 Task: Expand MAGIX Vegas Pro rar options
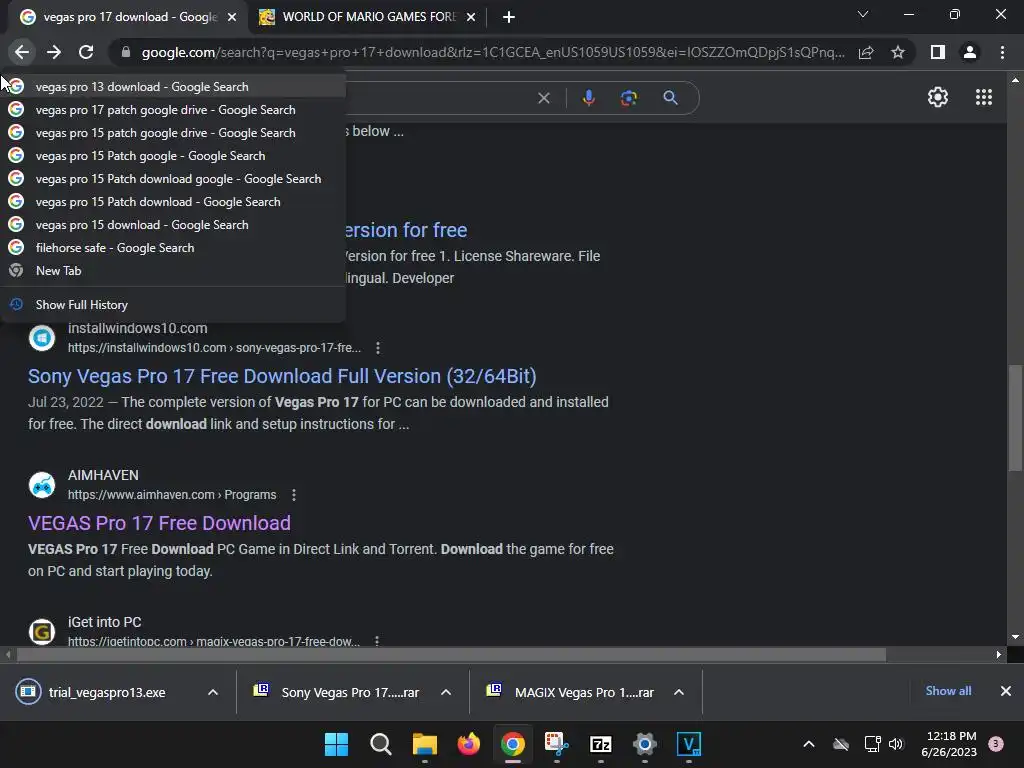pos(679,692)
